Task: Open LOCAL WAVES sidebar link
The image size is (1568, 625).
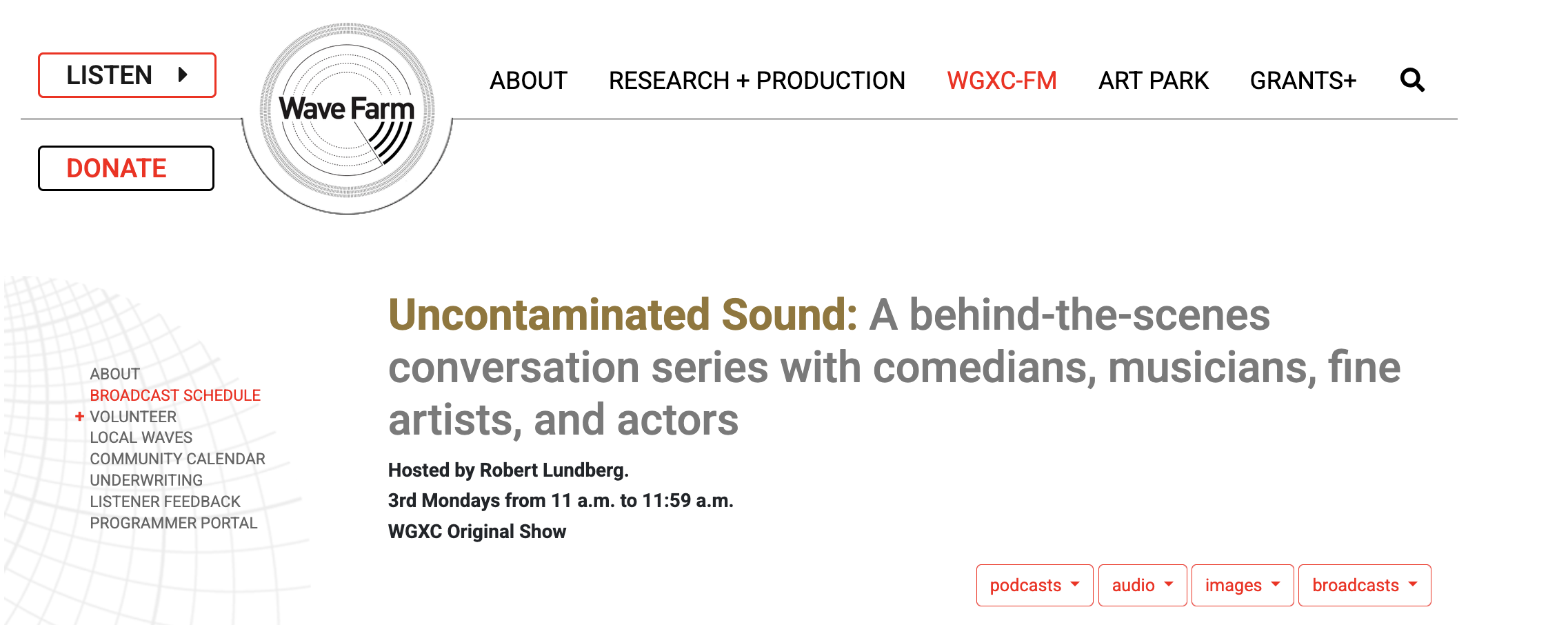Action: pyautogui.click(x=141, y=437)
